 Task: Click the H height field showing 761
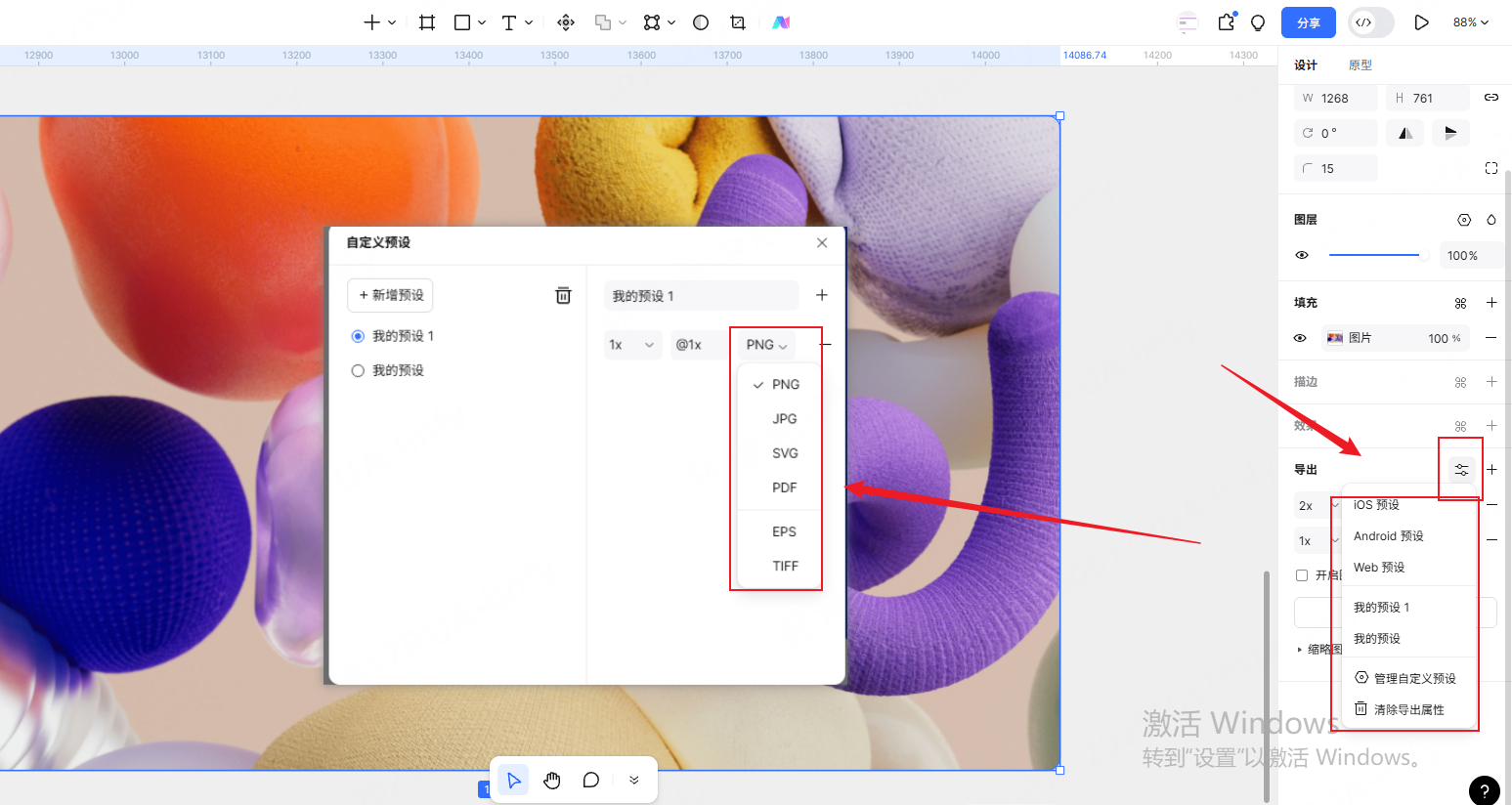pyautogui.click(x=1427, y=98)
